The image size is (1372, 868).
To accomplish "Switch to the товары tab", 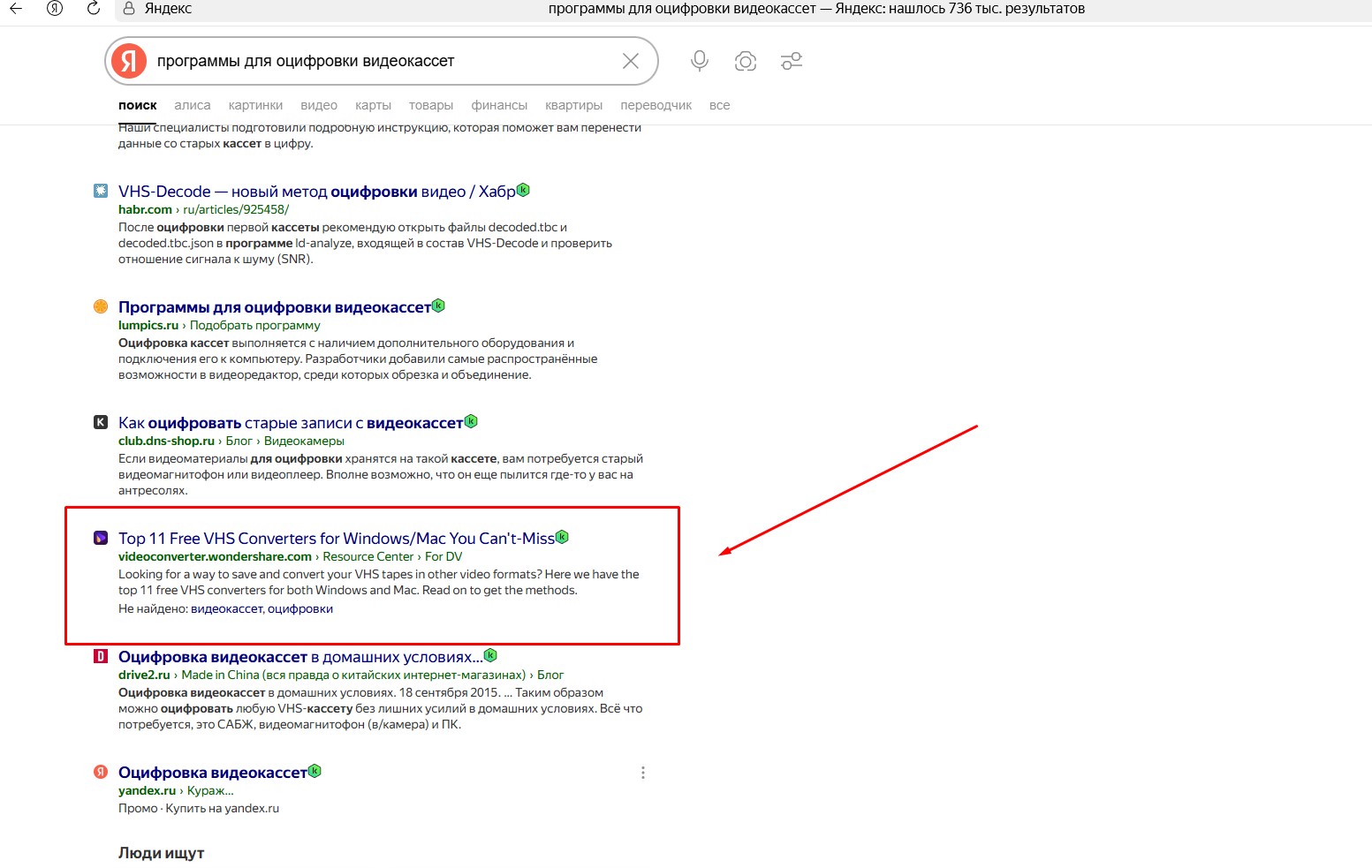I will coord(431,105).
